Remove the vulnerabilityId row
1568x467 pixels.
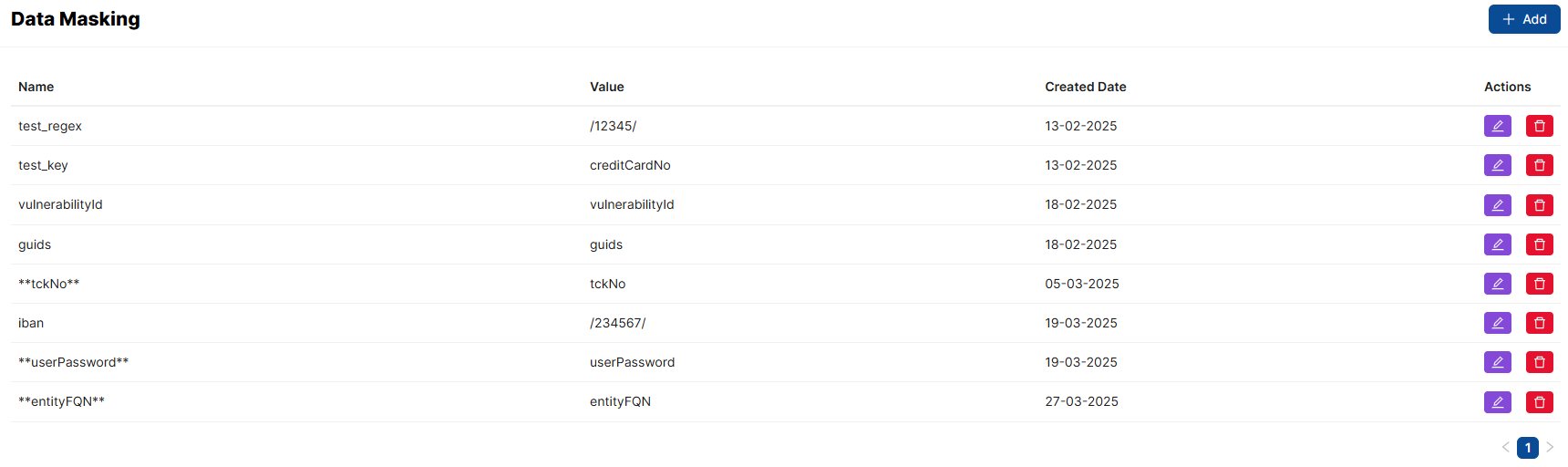(x=1539, y=205)
